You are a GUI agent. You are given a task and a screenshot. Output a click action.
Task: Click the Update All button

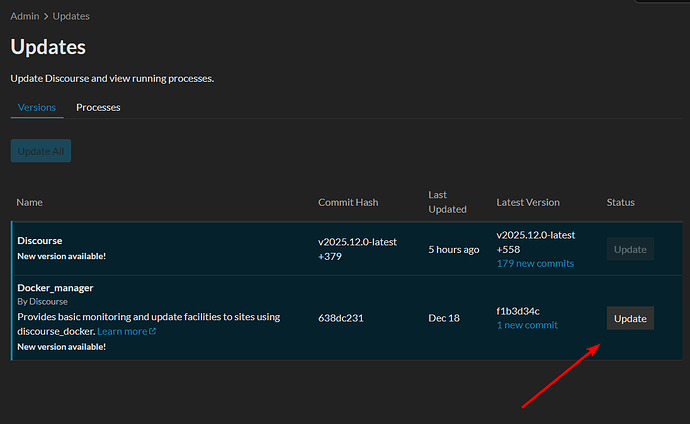(41, 151)
